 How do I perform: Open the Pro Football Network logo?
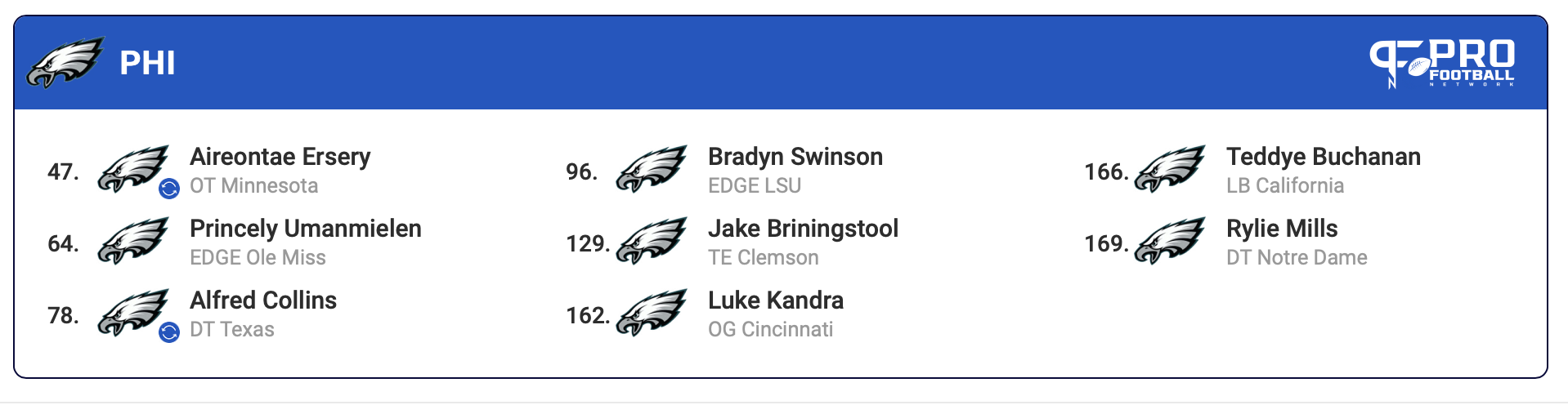pos(1442,63)
